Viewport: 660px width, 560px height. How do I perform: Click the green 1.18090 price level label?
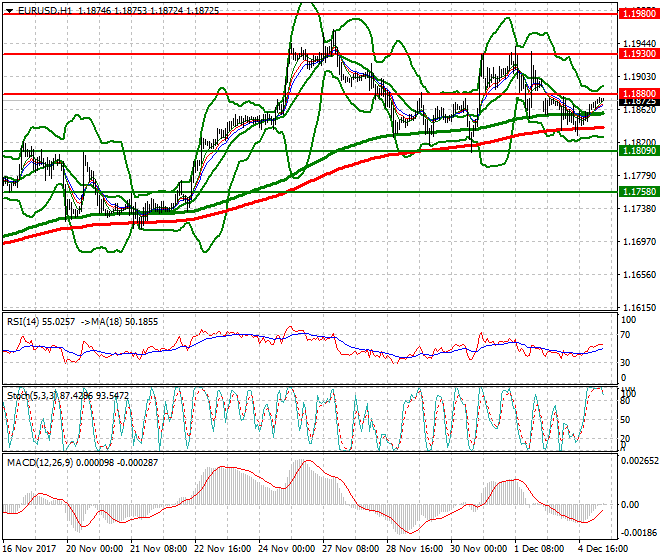click(x=639, y=151)
